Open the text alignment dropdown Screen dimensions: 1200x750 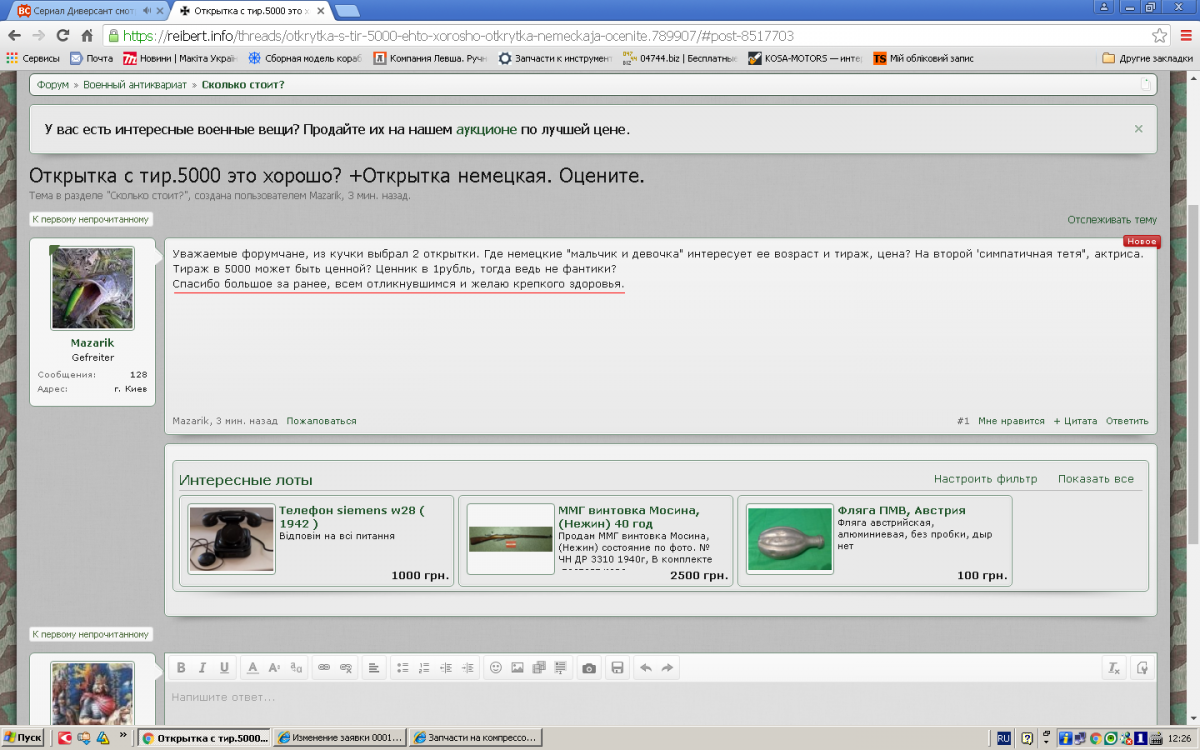[x=372, y=668]
